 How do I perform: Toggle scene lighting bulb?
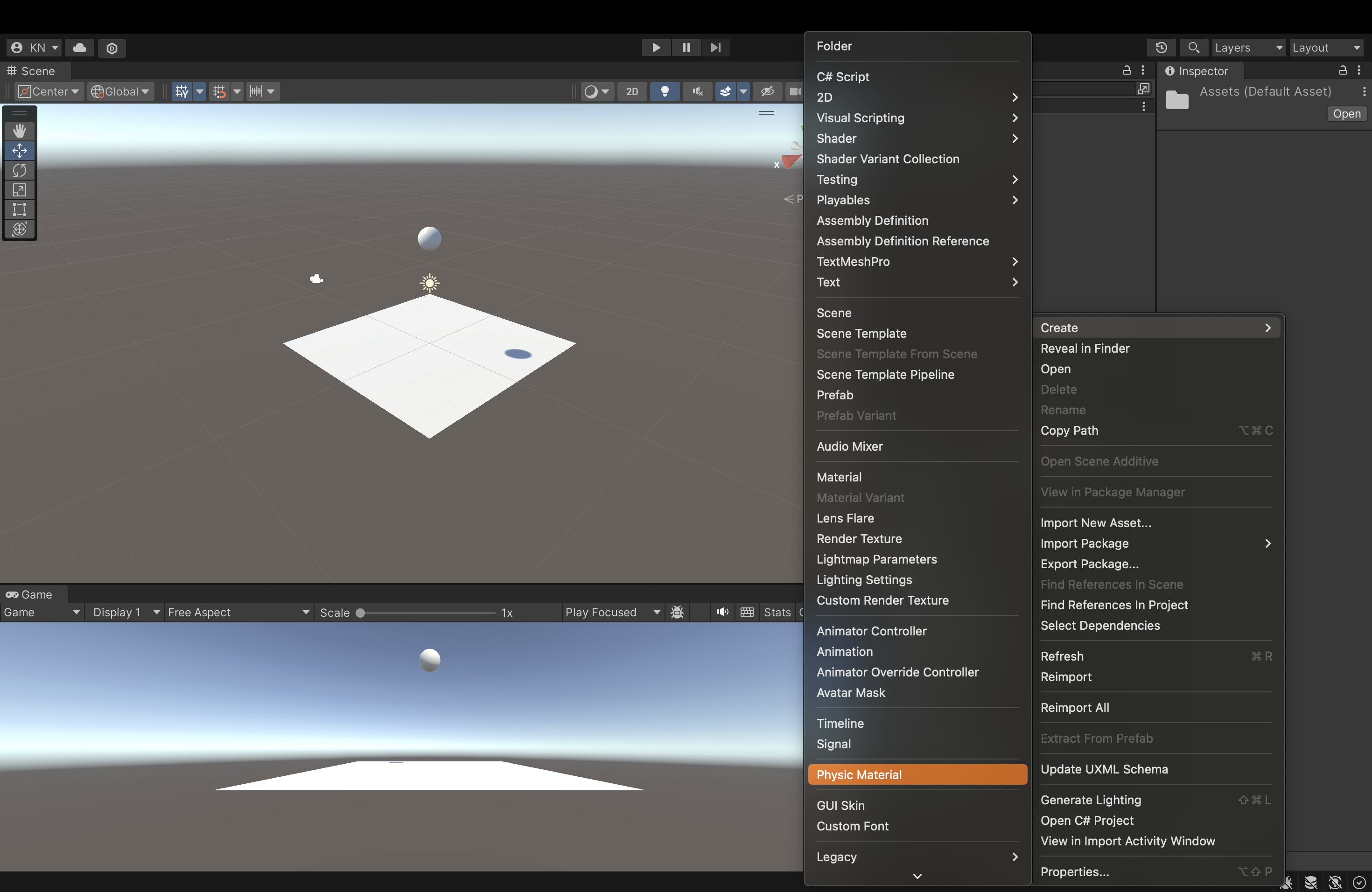click(664, 91)
